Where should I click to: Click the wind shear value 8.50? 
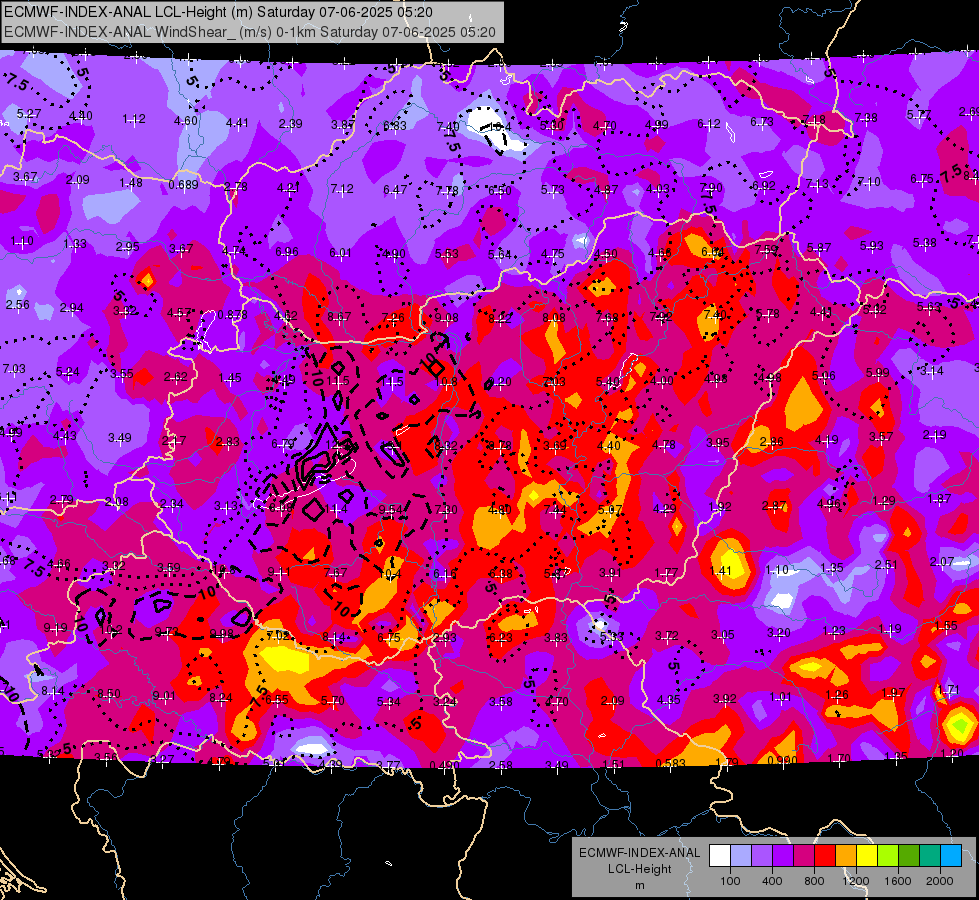[109, 694]
